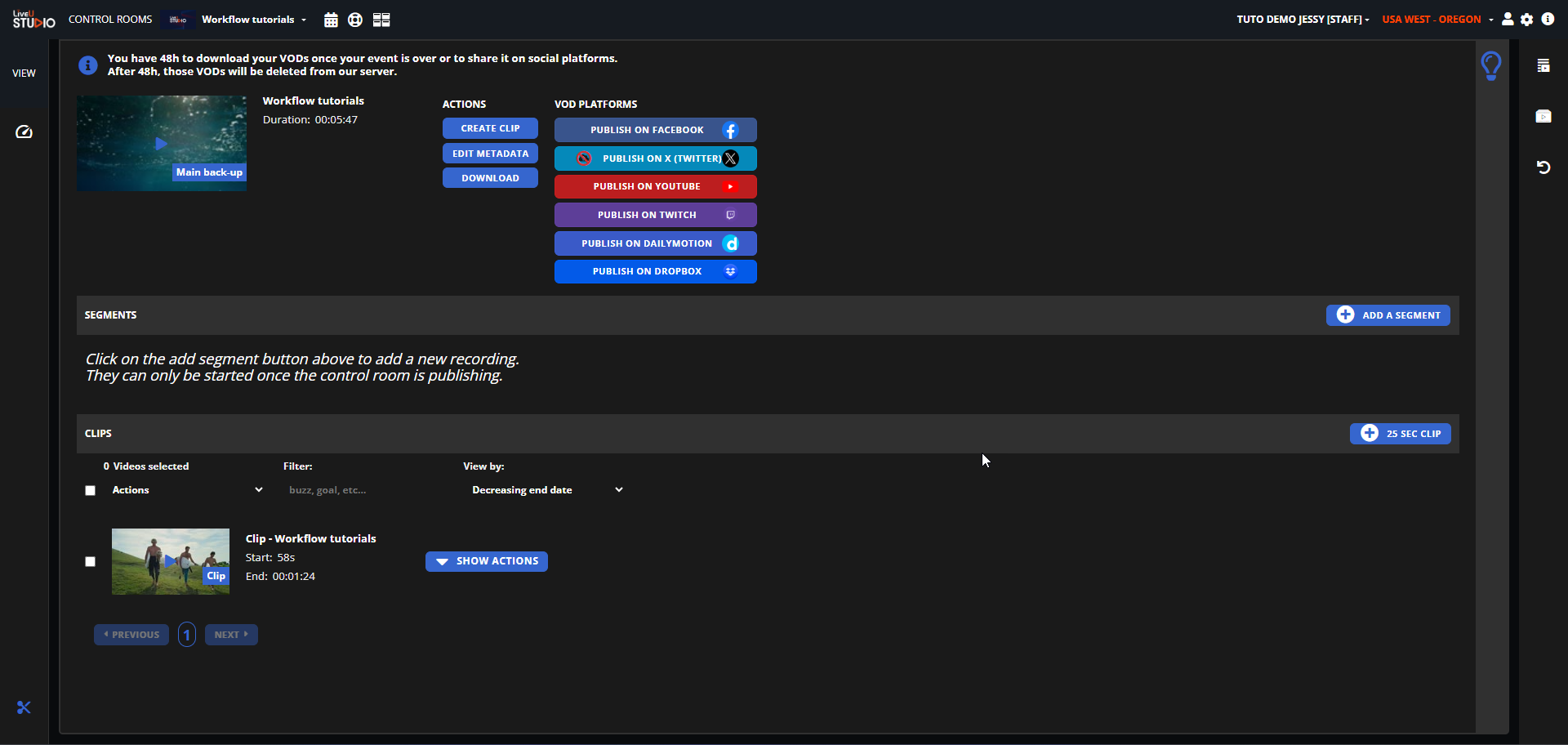Click the End 00:01:24 text
The height and width of the screenshot is (745, 1568).
click(280, 576)
